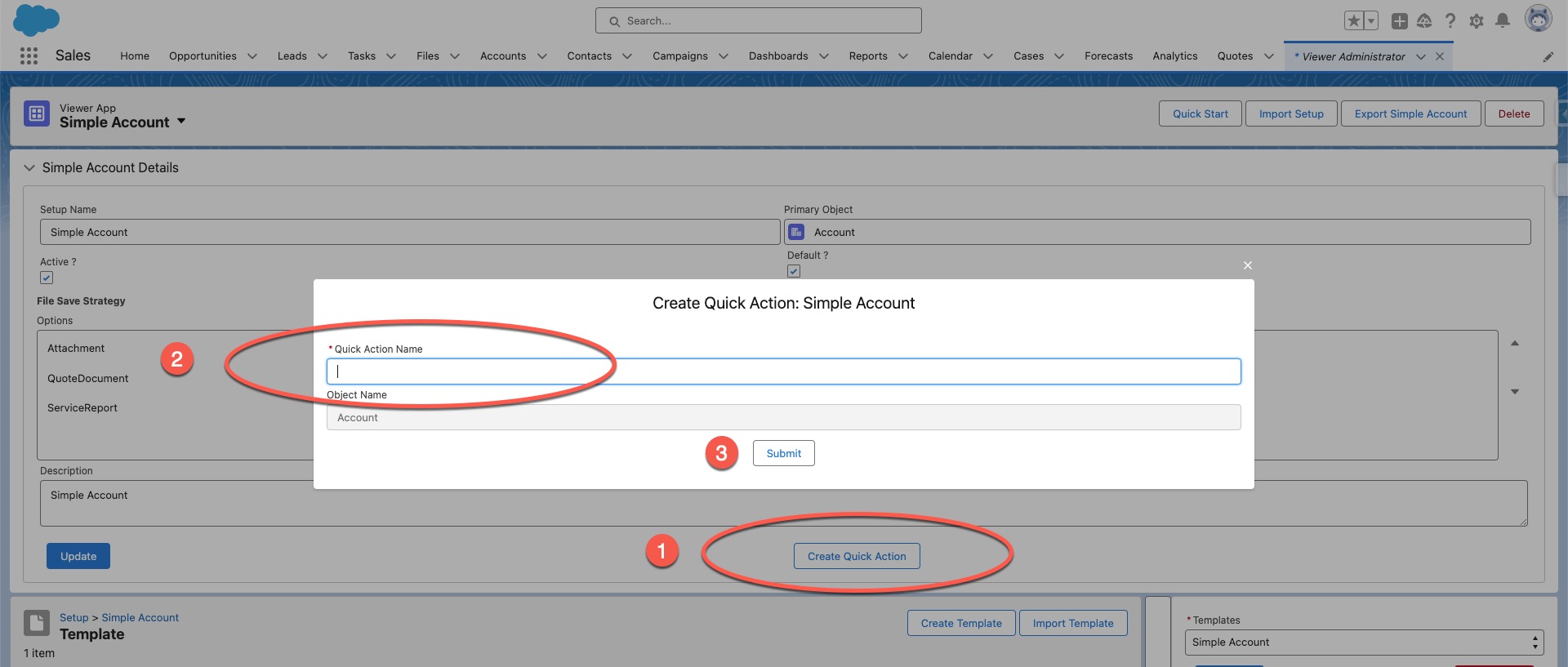Click the Update button

click(x=78, y=557)
